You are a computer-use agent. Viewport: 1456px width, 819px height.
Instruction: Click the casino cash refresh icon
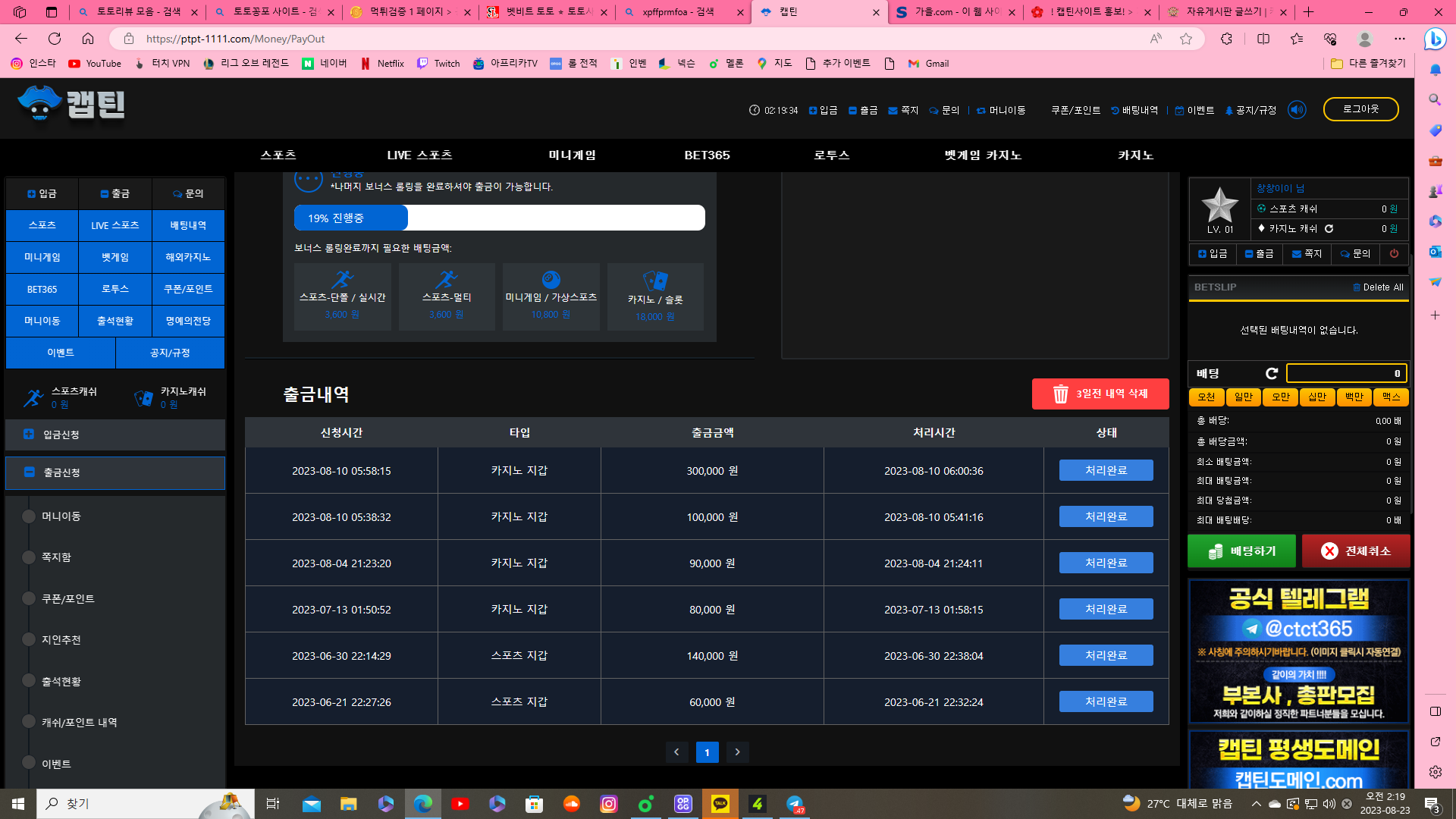point(1329,228)
